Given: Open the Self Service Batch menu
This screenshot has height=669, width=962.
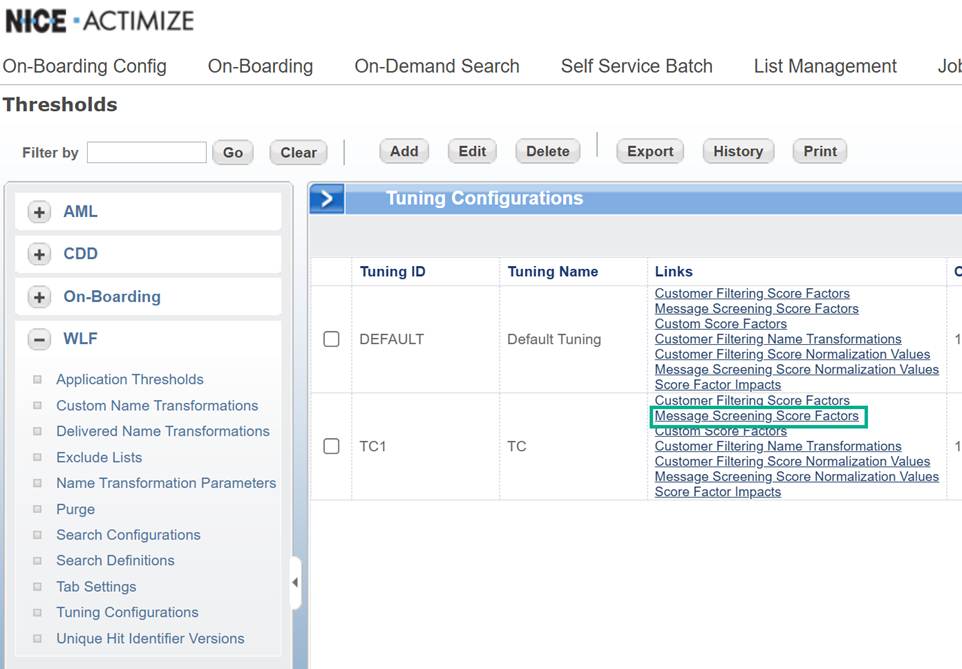Looking at the screenshot, I should coord(637,66).
